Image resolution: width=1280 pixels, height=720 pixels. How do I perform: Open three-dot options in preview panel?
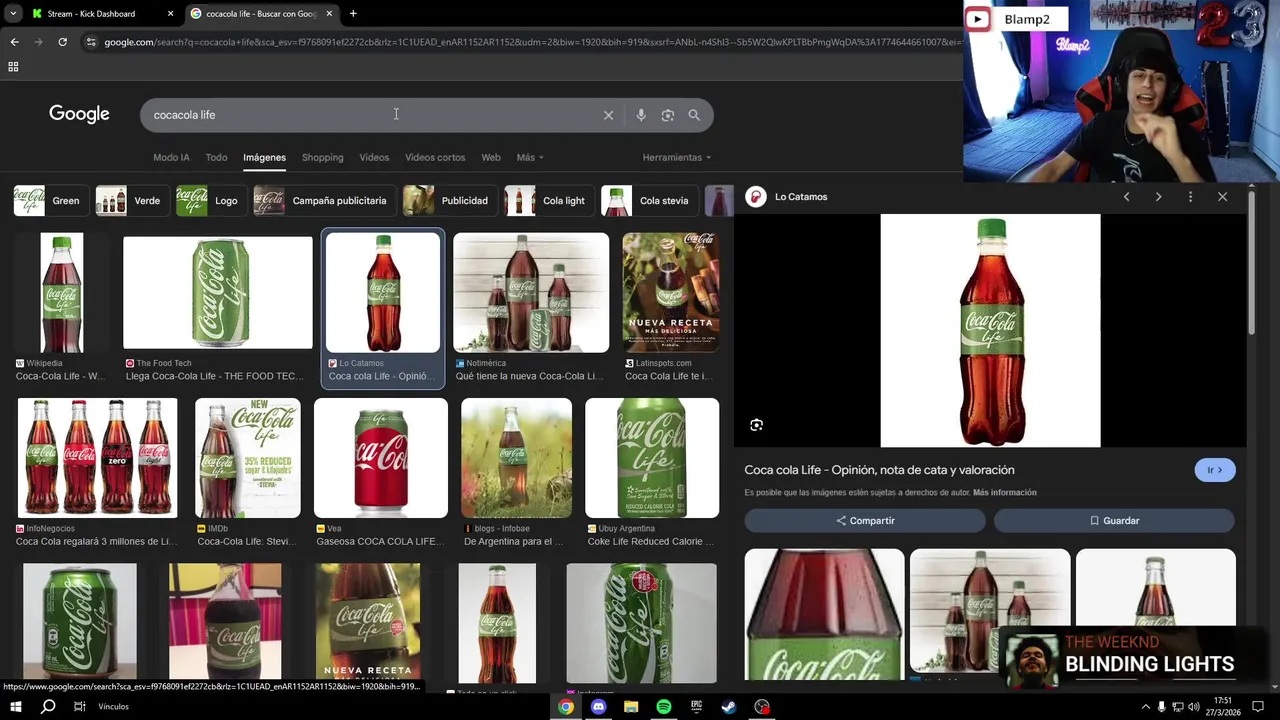1190,197
